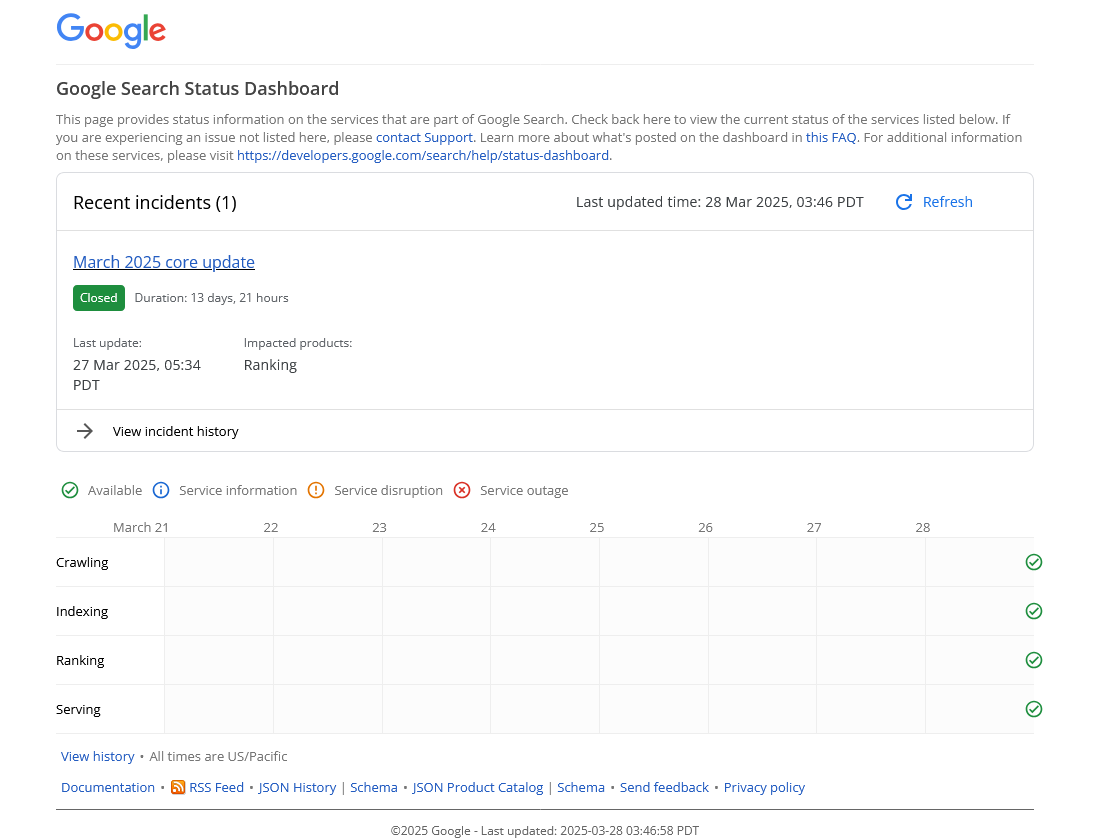This screenshot has width=1101, height=839.
Task: Click the 22 date column header
Action: click(271, 527)
